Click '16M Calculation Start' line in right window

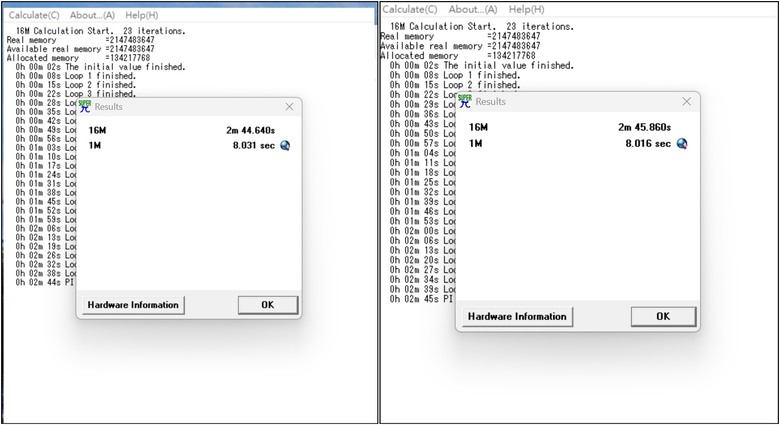pyautogui.click(x=482, y=26)
